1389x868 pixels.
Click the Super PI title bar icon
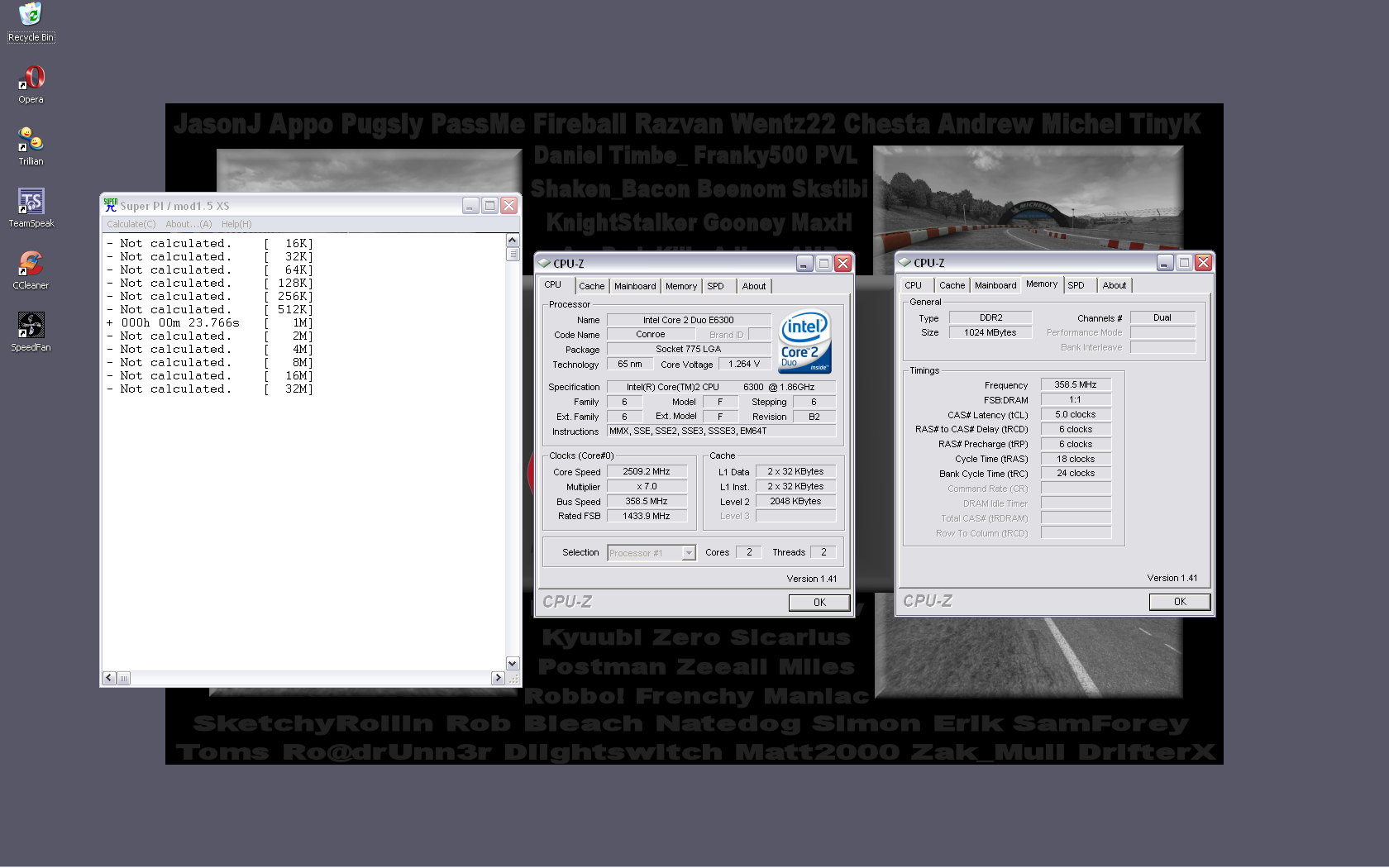(x=111, y=205)
